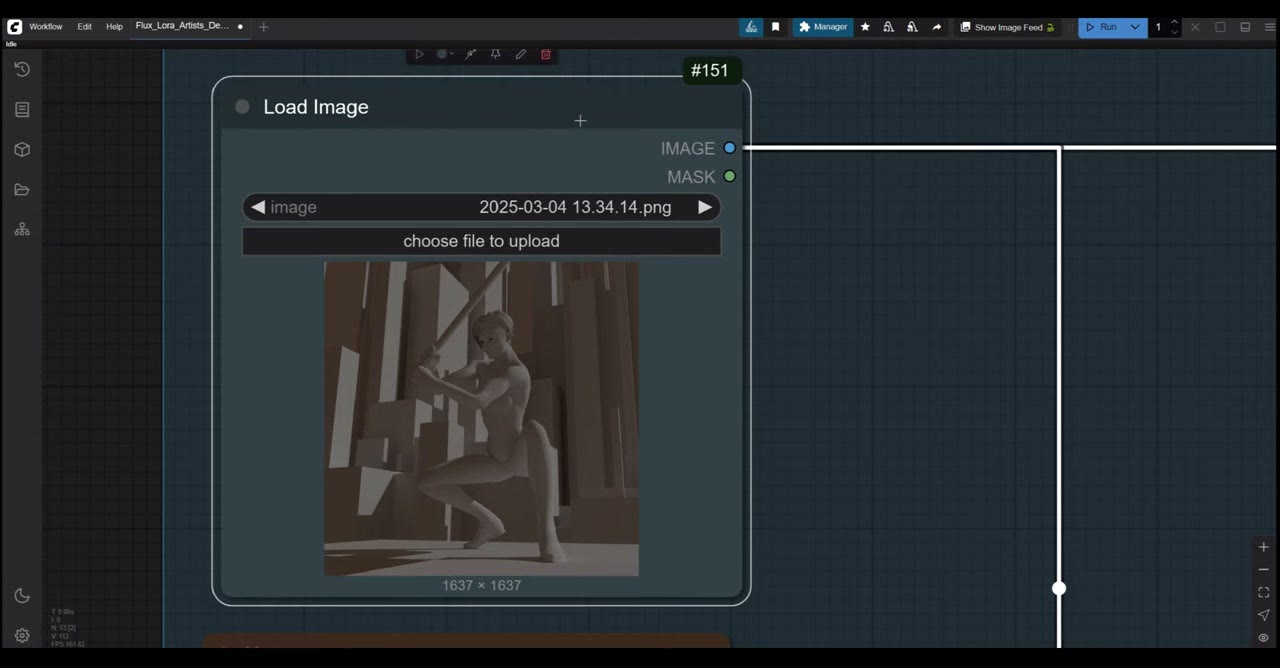Open the Edit menu

tap(85, 27)
